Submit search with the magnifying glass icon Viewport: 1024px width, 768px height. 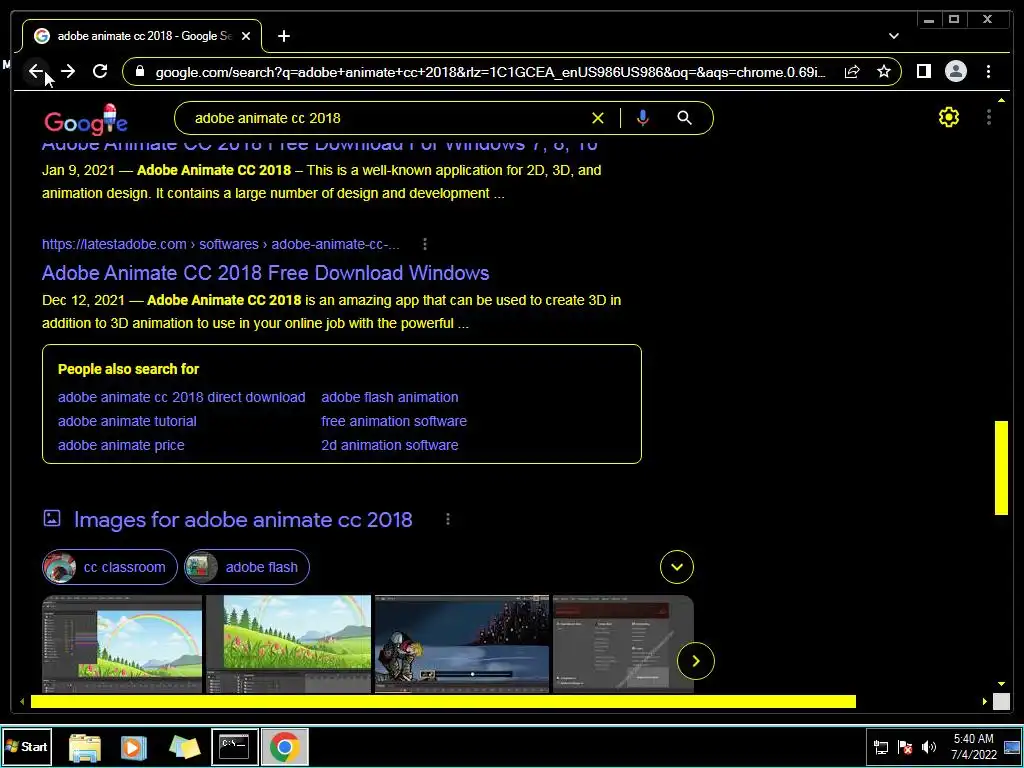[x=684, y=118]
